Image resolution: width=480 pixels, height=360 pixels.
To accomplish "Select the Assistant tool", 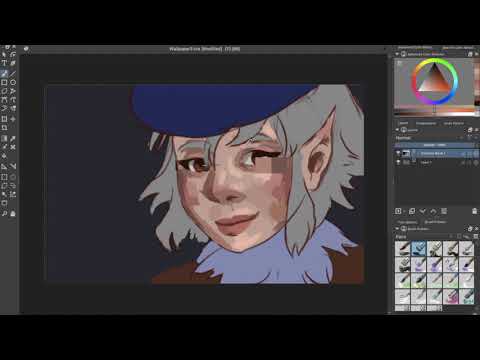I will pyautogui.click(x=4, y=166).
